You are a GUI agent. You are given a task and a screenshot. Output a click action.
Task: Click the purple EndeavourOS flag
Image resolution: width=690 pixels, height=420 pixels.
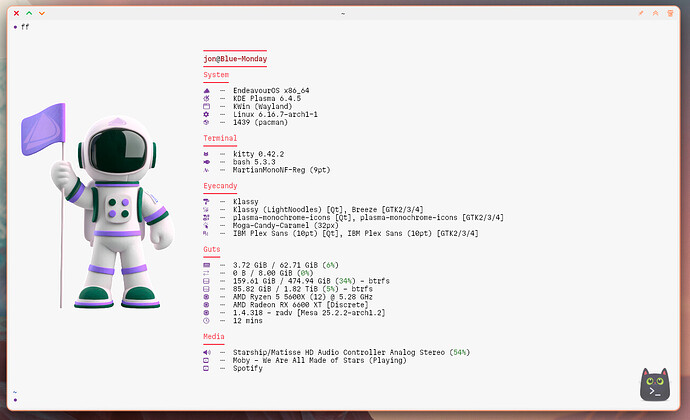(x=43, y=129)
